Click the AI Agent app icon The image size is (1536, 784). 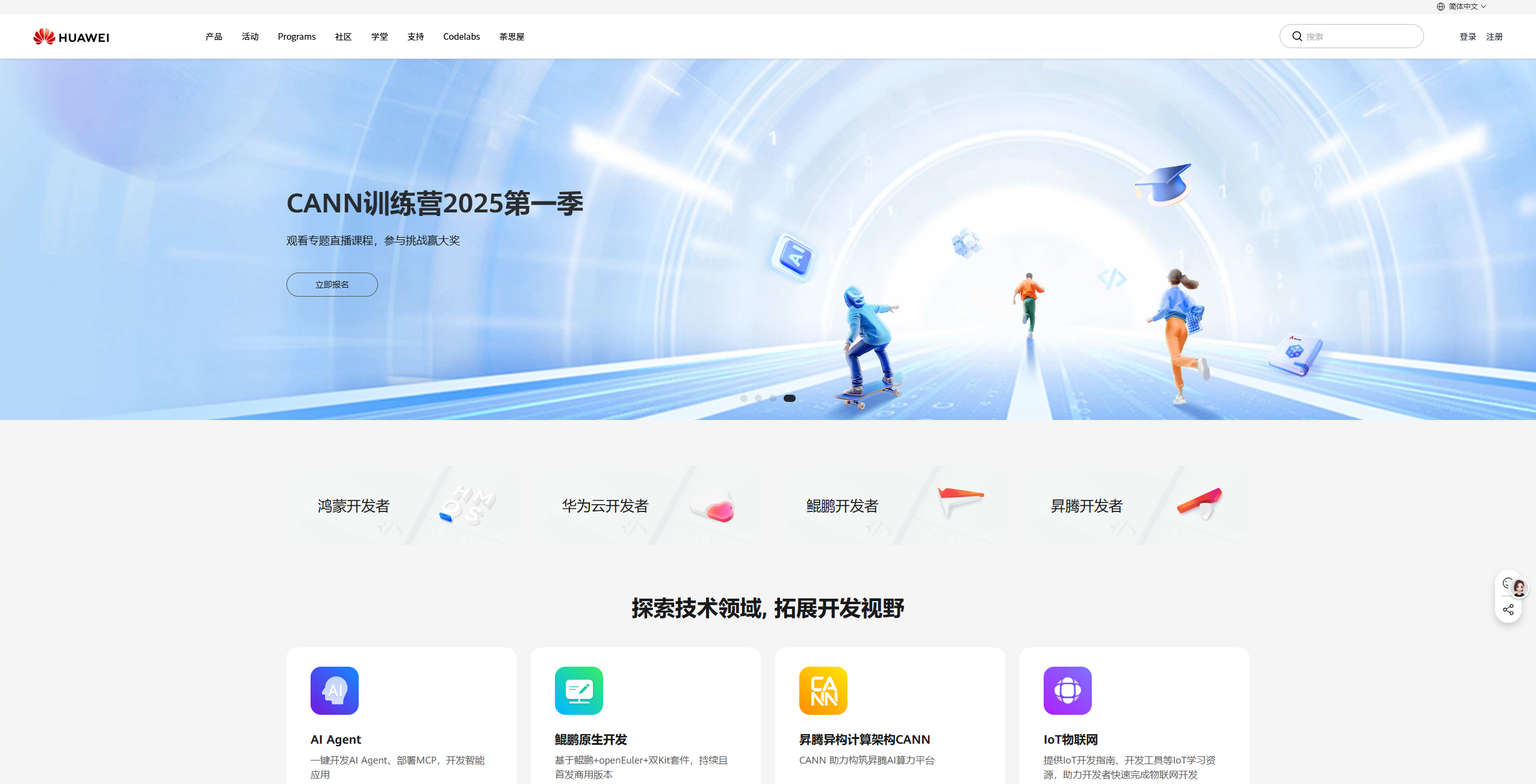[335, 691]
